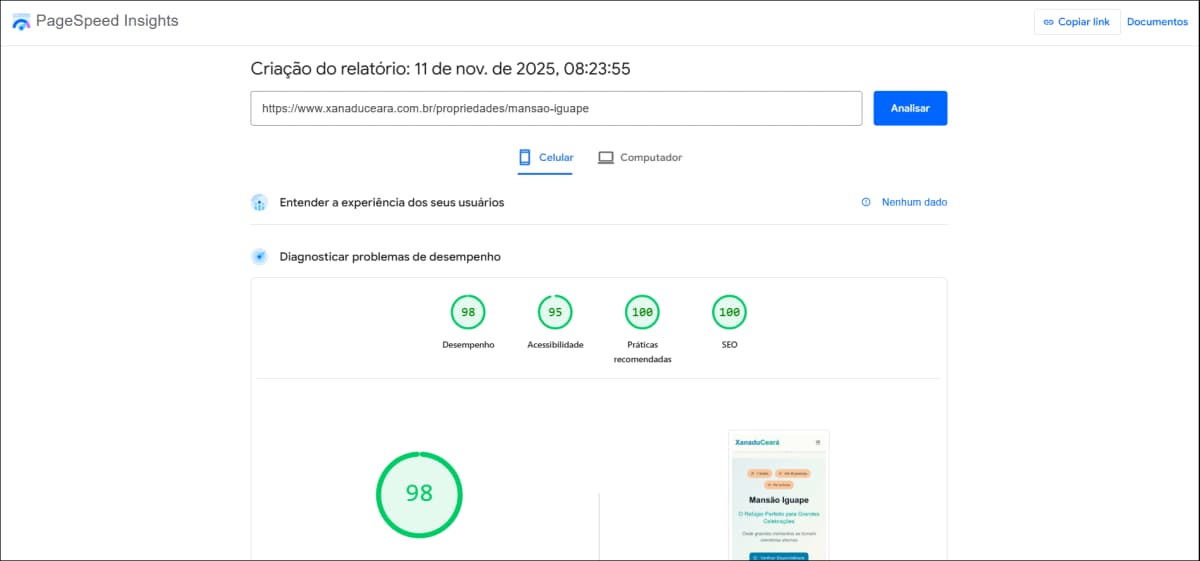
Task: Click the user experience section icon
Action: (x=259, y=203)
